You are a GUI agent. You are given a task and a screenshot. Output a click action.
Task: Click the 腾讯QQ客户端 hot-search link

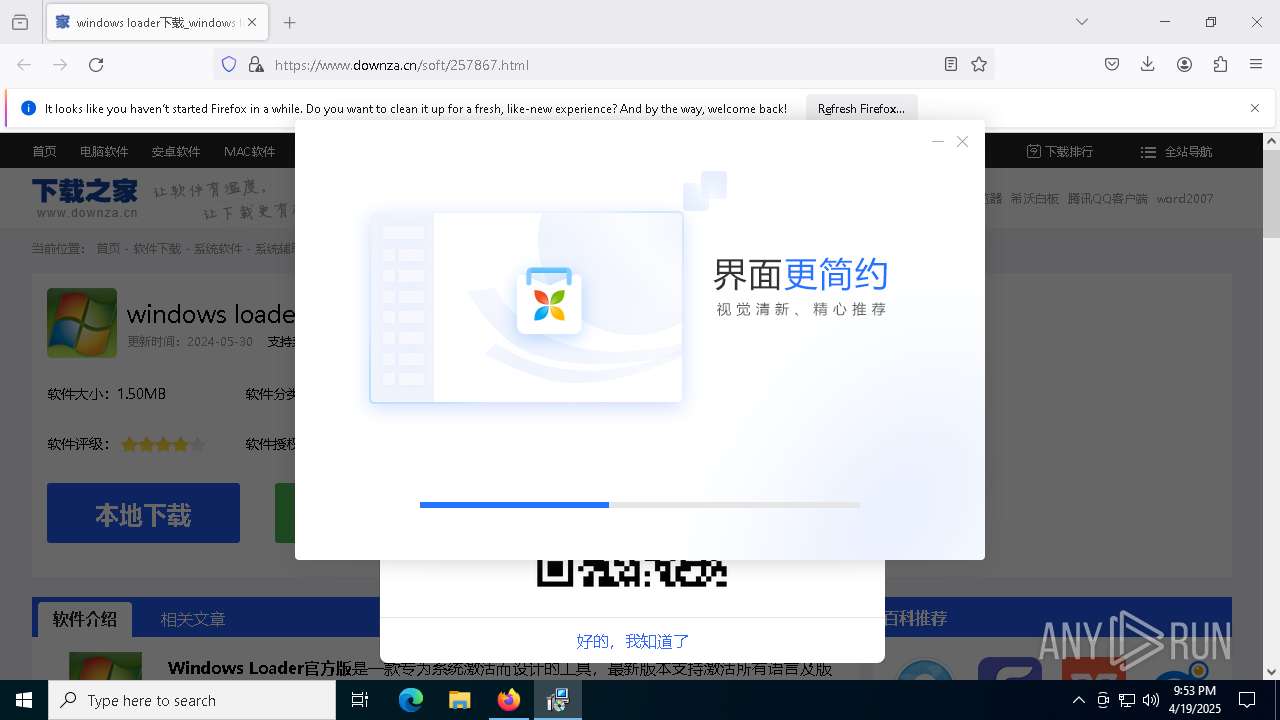pos(1108,199)
